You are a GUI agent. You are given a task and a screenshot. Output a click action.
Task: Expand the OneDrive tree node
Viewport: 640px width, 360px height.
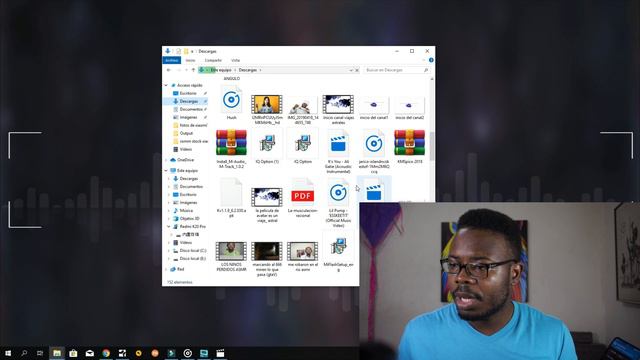166,160
